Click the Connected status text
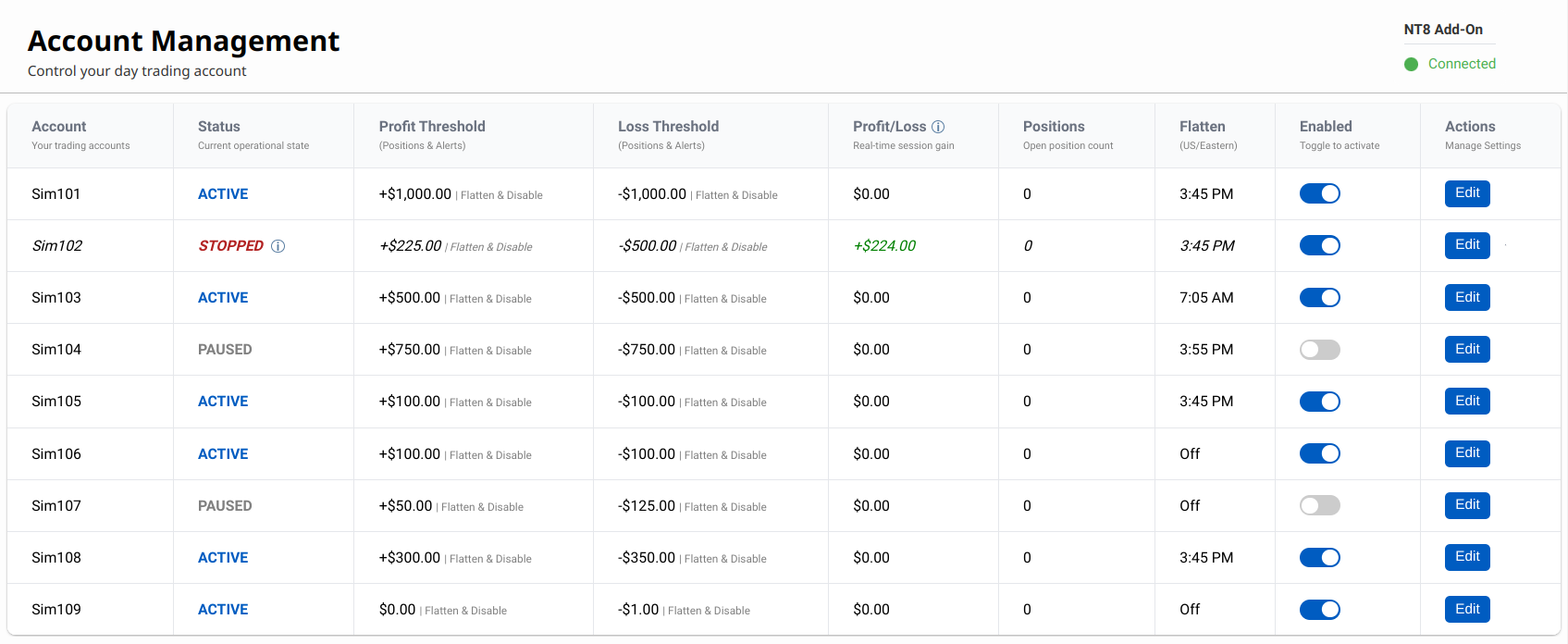 [1462, 64]
